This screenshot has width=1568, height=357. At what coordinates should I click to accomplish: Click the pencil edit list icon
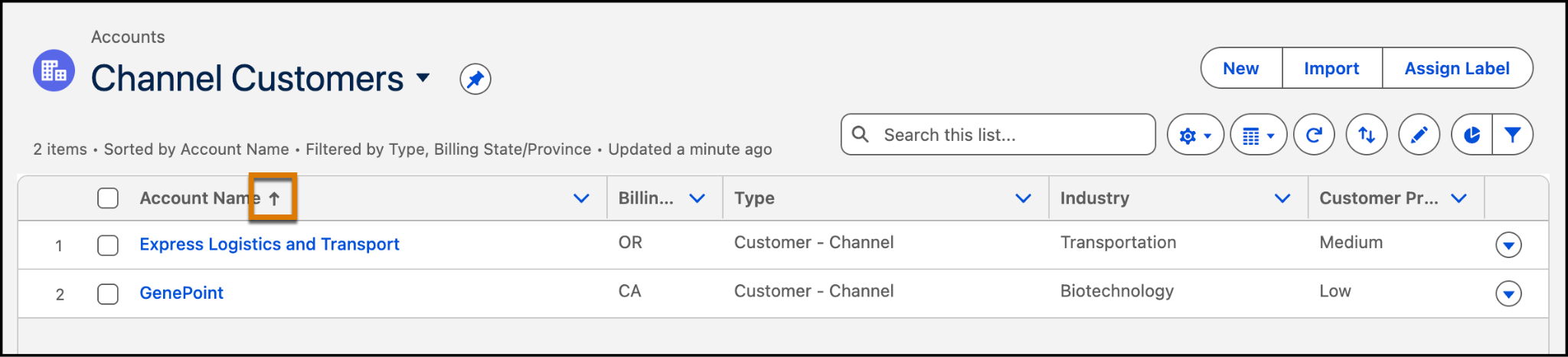pos(1419,135)
